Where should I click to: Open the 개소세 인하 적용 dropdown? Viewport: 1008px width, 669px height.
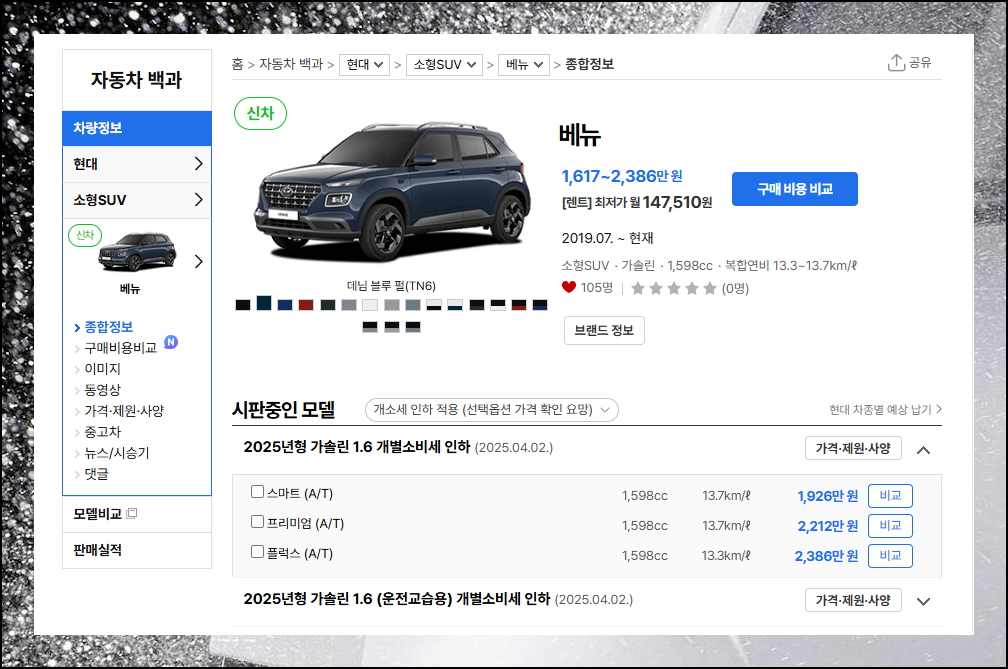point(492,410)
